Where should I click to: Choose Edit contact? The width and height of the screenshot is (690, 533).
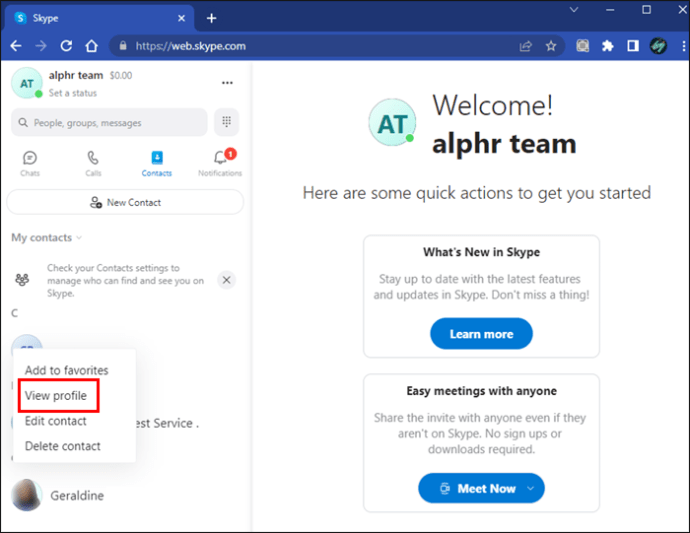[55, 421]
